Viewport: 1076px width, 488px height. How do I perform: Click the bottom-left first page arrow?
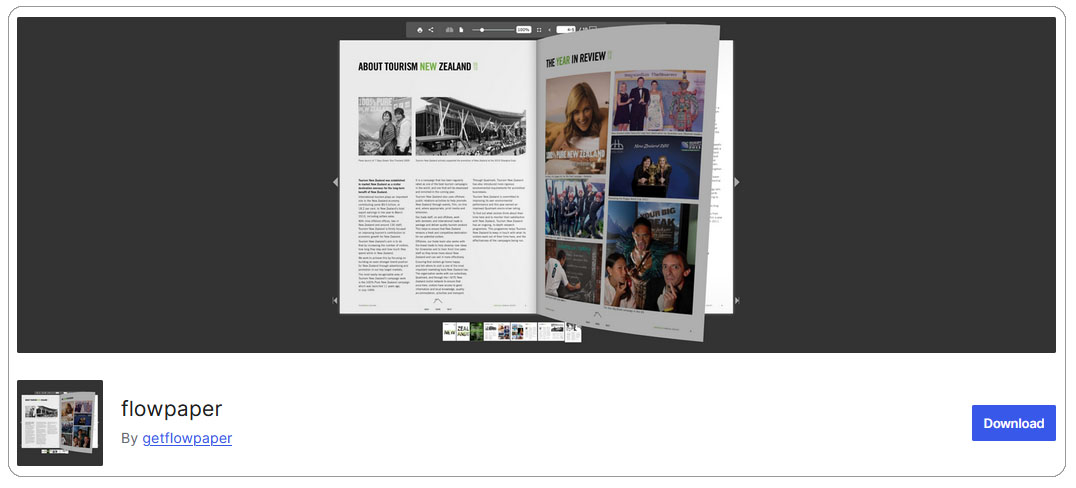(335, 300)
